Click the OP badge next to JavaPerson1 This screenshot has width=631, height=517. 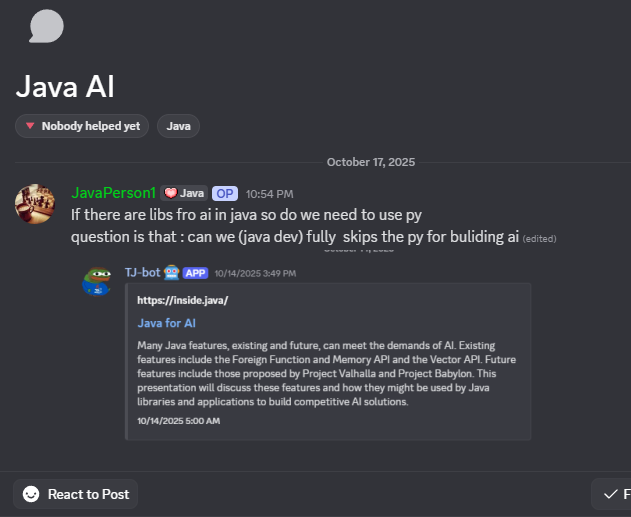pyautogui.click(x=225, y=193)
